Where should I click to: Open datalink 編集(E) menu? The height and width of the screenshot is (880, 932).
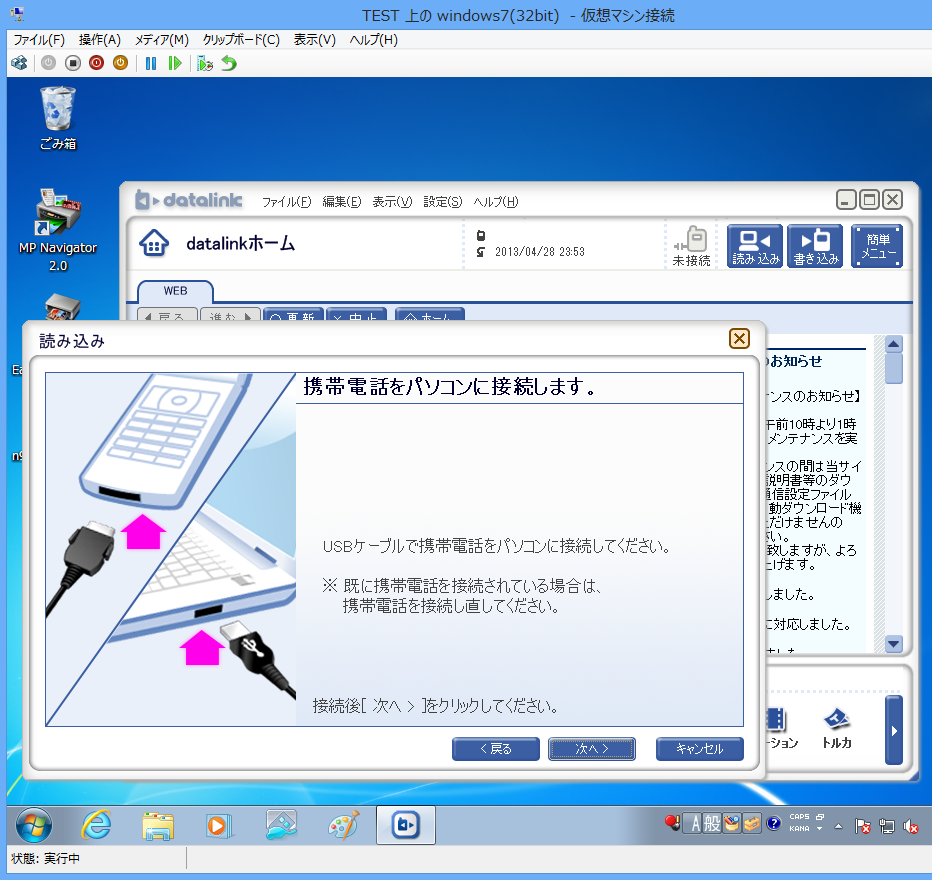click(342, 202)
